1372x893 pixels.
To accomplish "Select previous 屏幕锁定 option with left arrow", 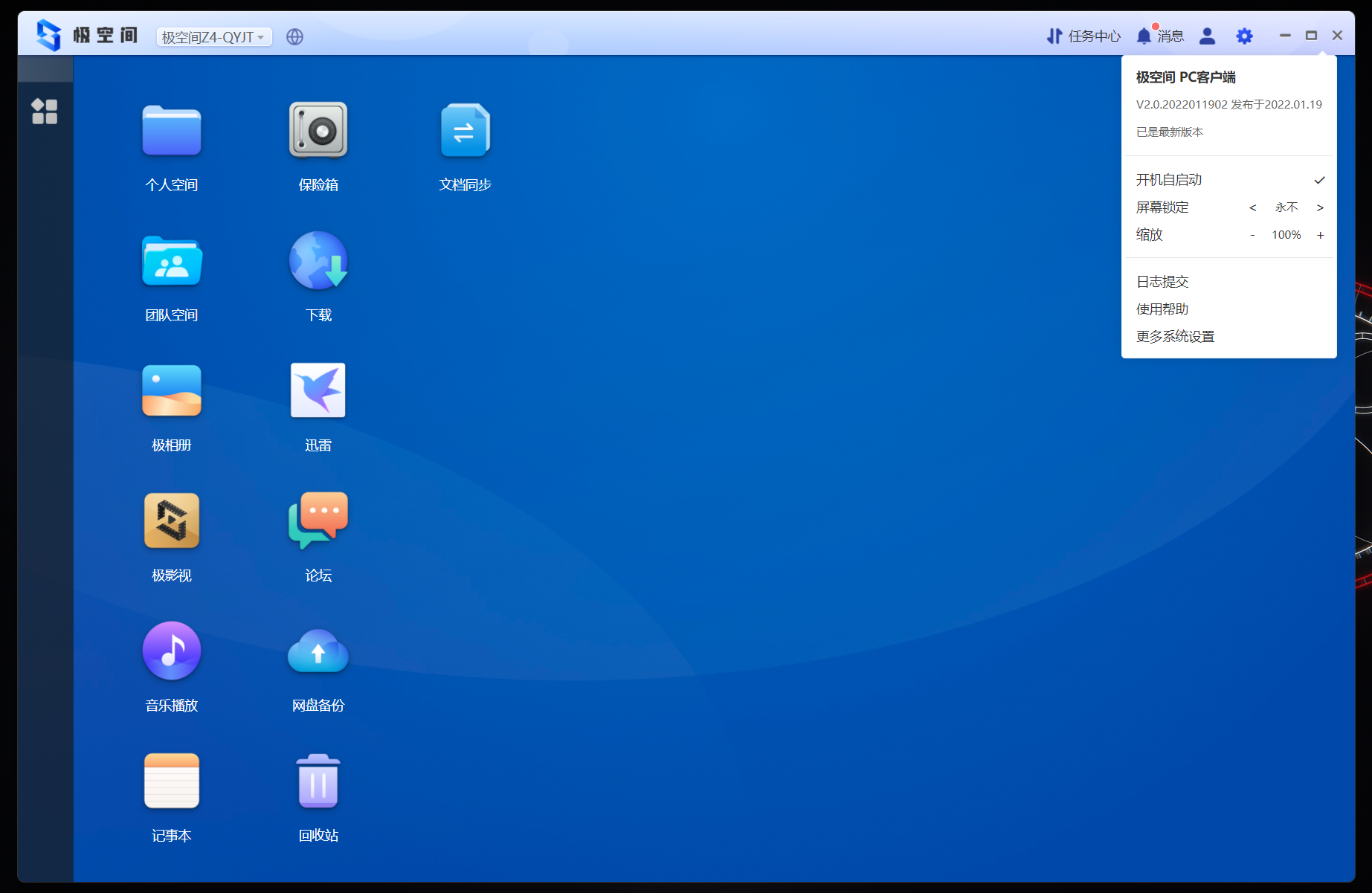I will pyautogui.click(x=1252, y=207).
